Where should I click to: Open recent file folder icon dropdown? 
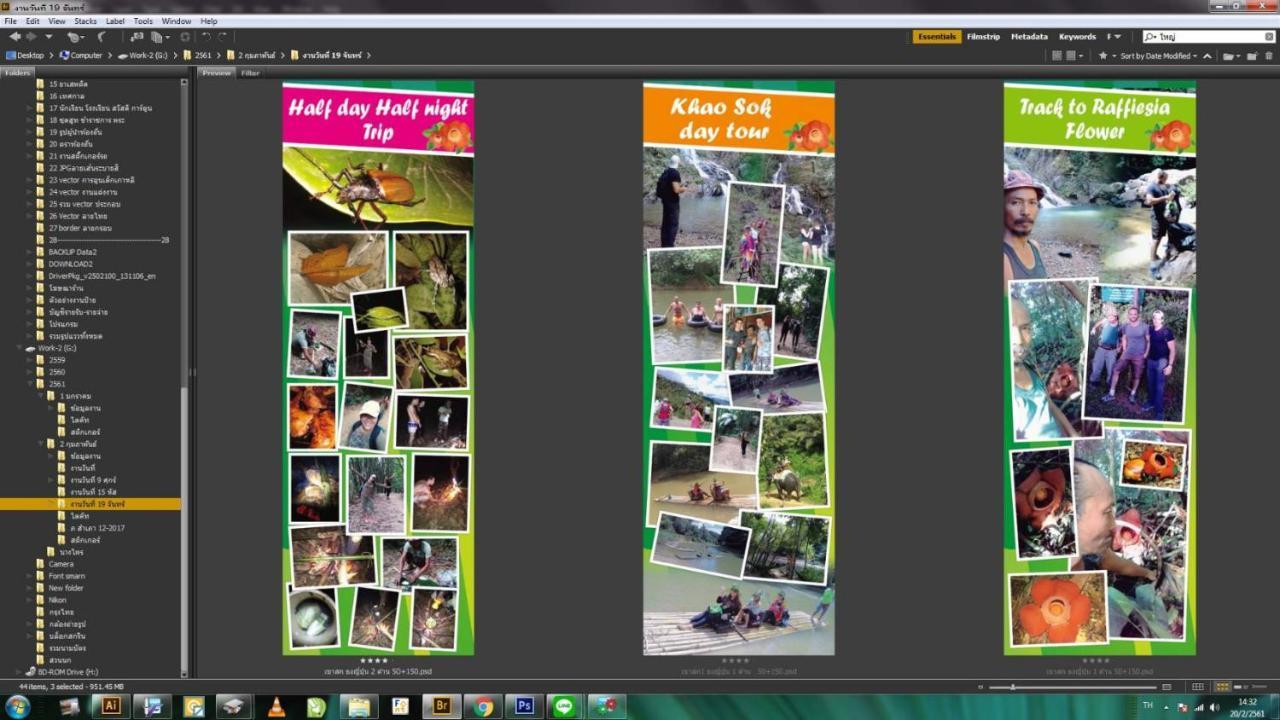pyautogui.click(x=1232, y=56)
